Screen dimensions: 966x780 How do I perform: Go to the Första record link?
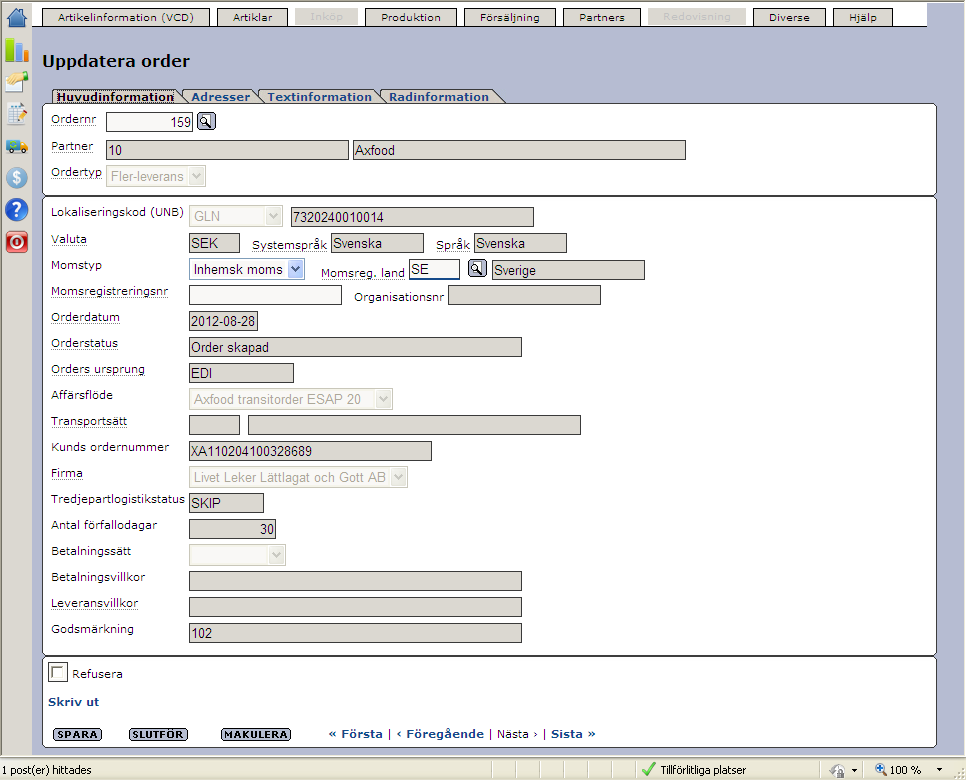(x=355, y=734)
